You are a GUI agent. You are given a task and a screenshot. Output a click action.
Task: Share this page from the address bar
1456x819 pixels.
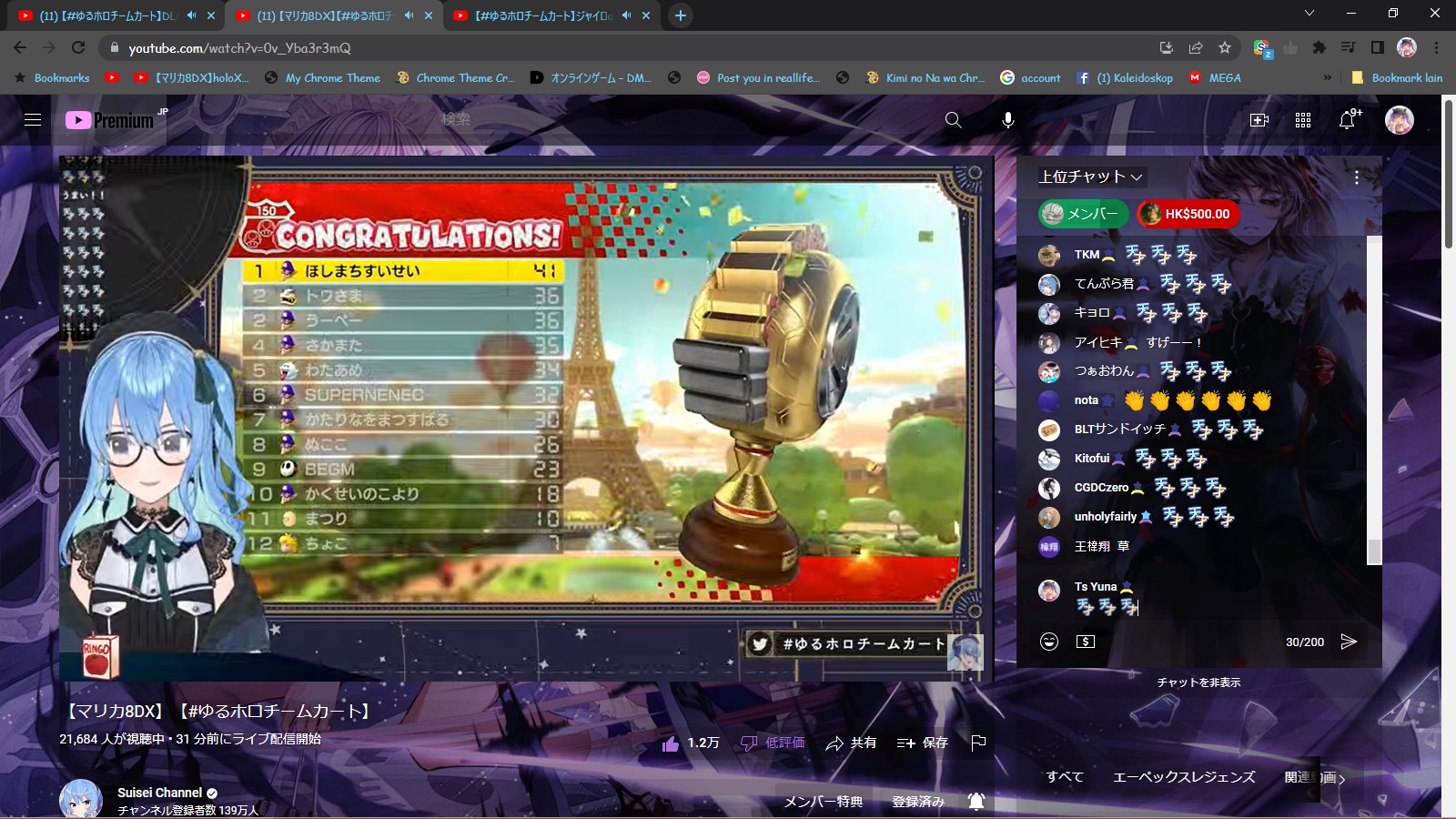1196,47
